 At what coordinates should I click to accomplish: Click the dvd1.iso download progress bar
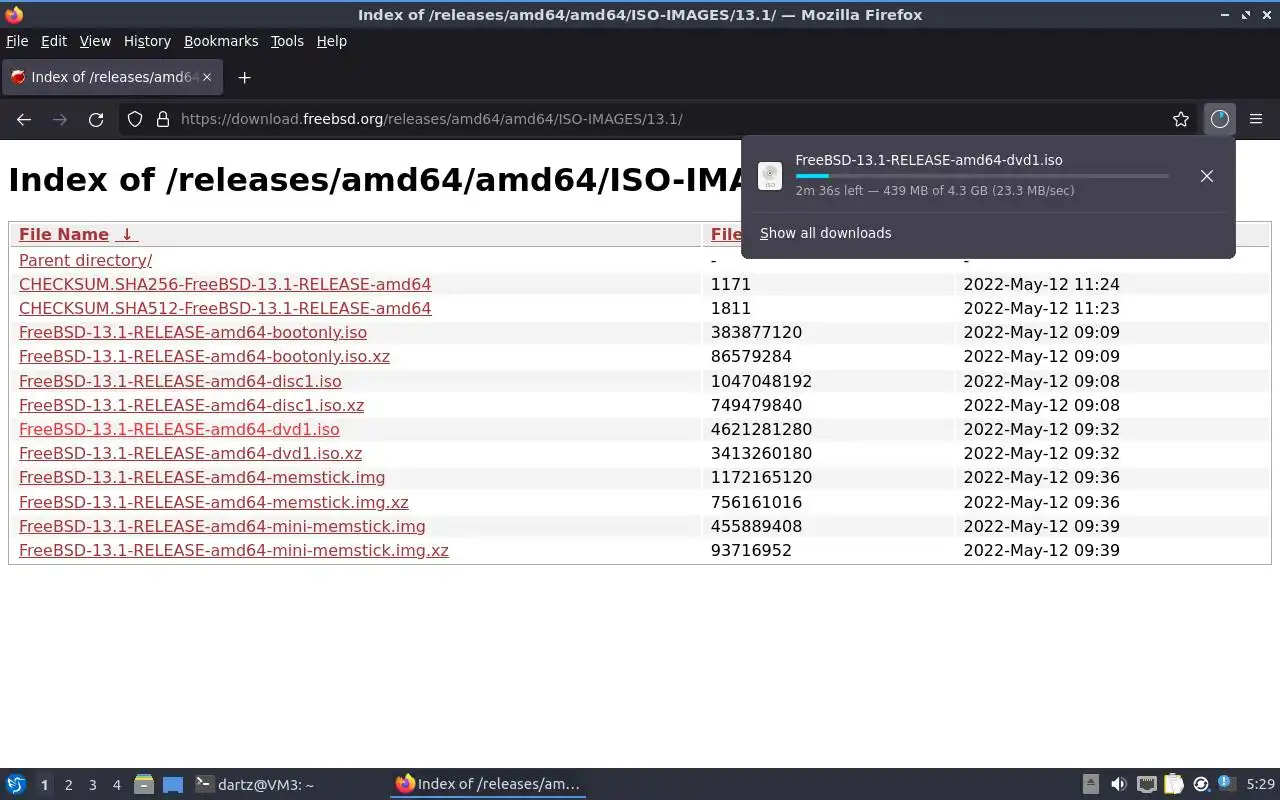(981, 176)
